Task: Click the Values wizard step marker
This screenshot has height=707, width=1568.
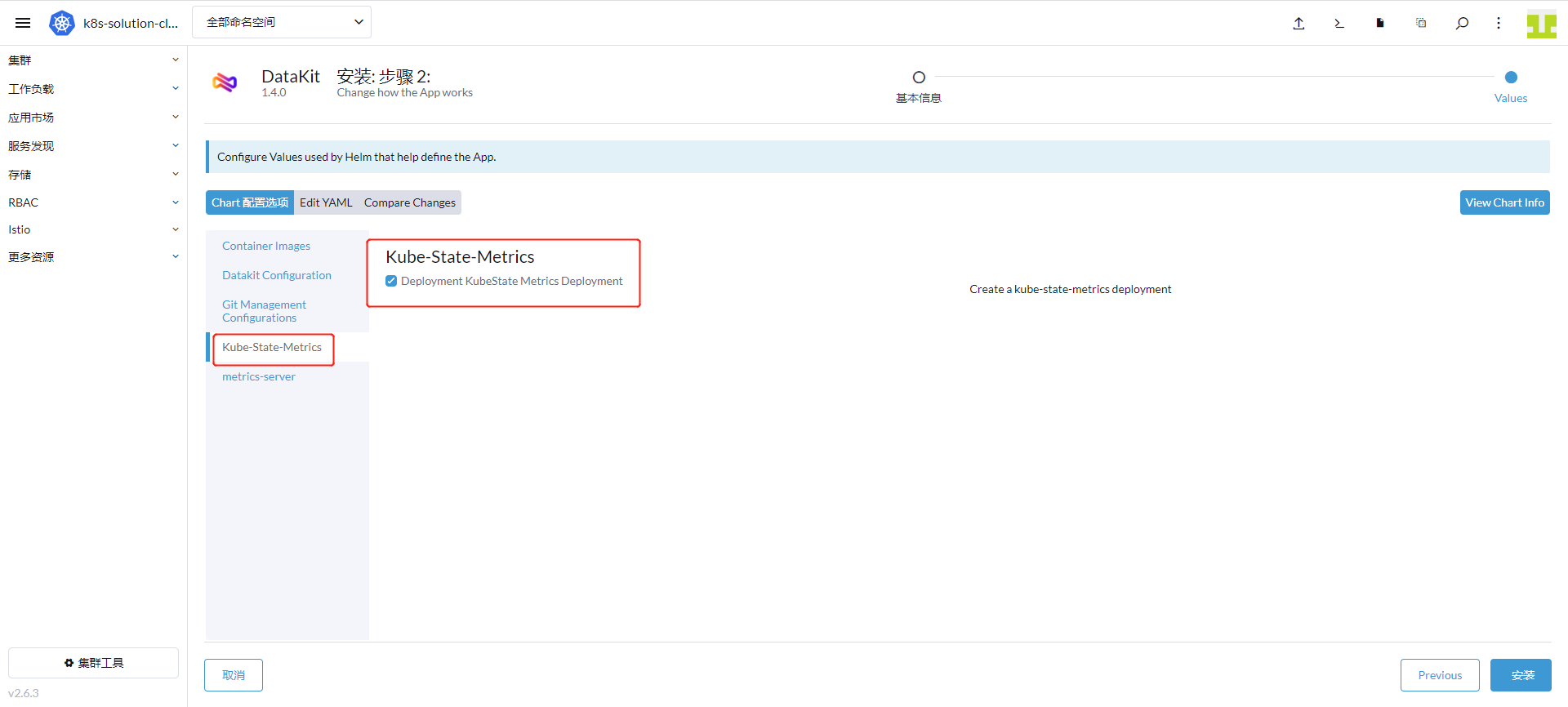Action: 1511,78
